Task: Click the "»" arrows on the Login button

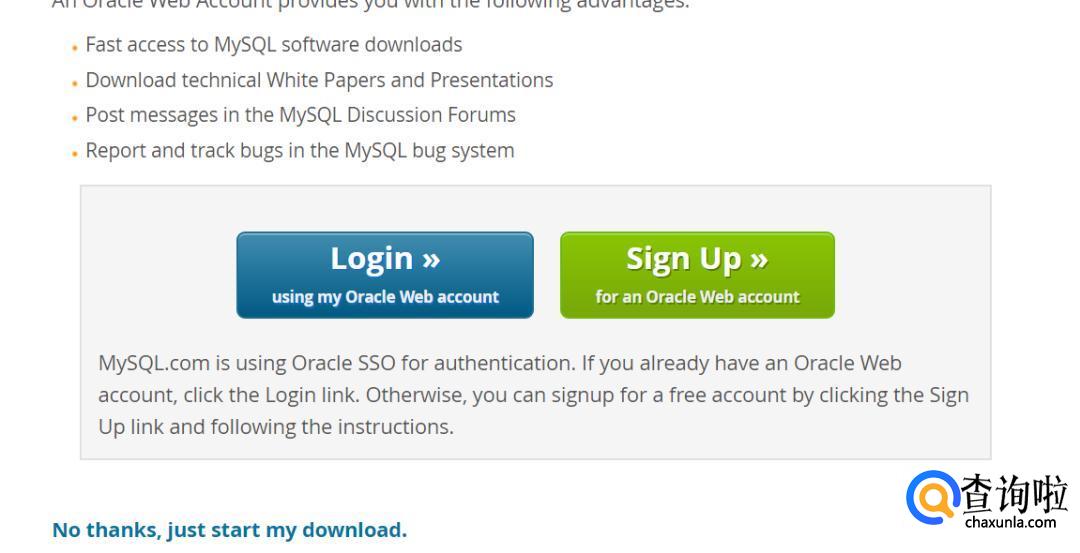Action: (431, 258)
